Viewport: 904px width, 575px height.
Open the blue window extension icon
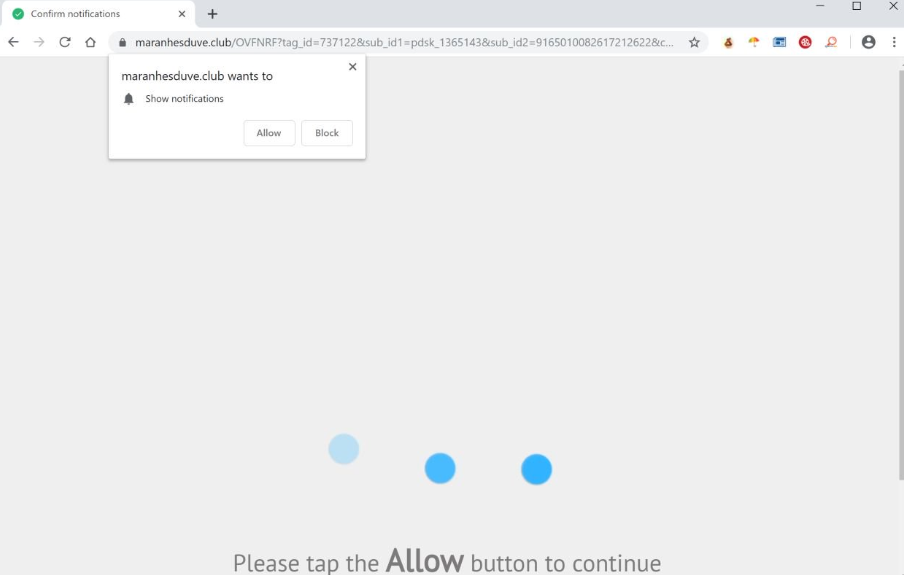(x=779, y=42)
